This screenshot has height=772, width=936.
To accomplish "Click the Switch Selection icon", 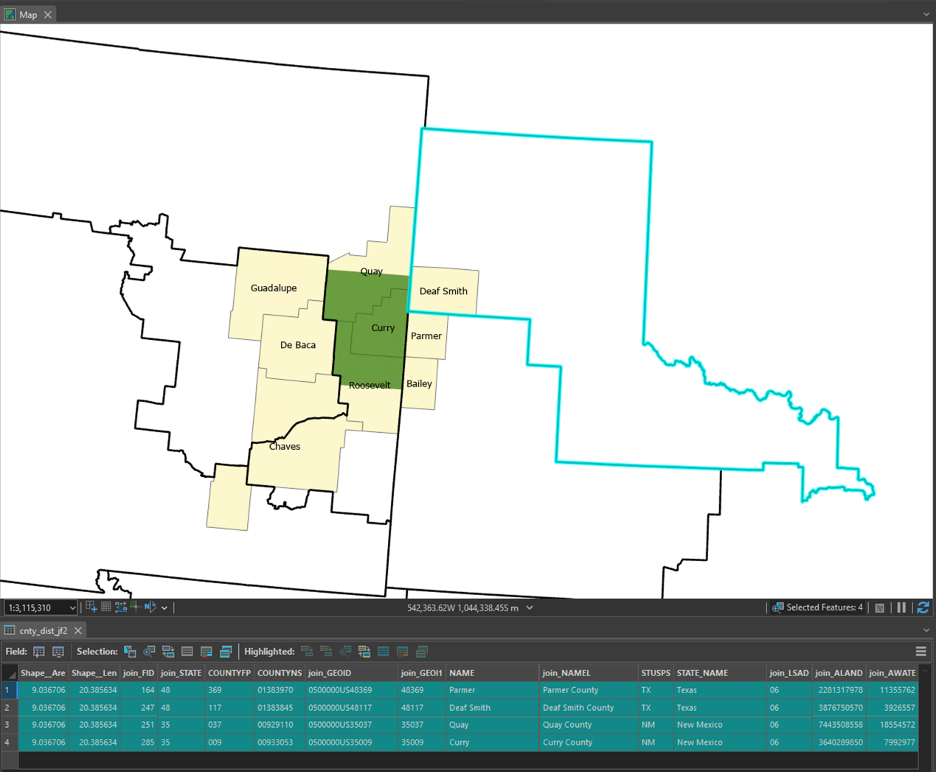I will tap(168, 651).
